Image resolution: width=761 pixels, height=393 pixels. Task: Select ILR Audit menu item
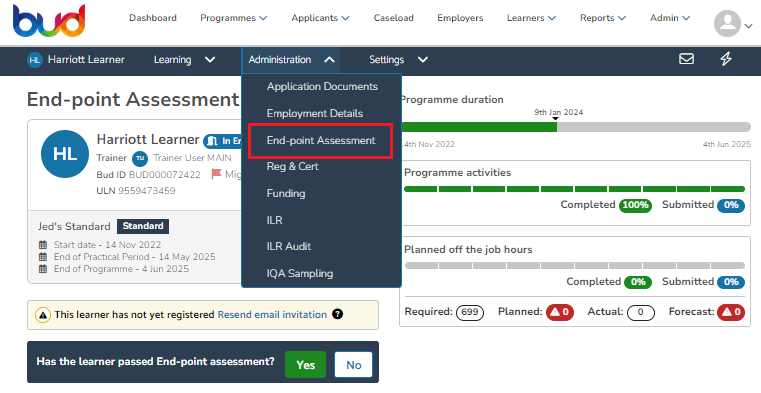[289, 246]
